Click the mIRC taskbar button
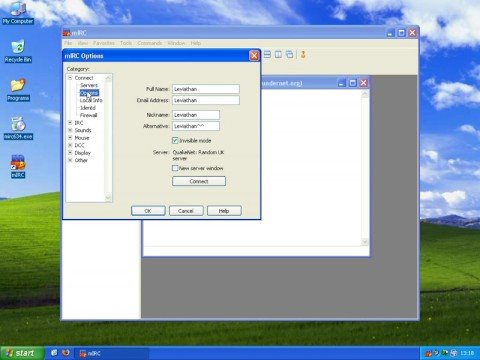 (112, 353)
